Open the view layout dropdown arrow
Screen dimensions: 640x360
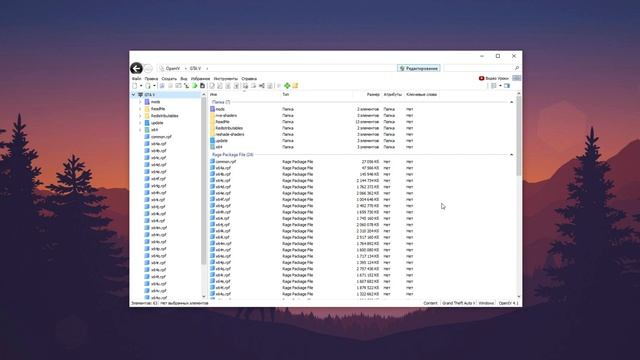tap(500, 86)
